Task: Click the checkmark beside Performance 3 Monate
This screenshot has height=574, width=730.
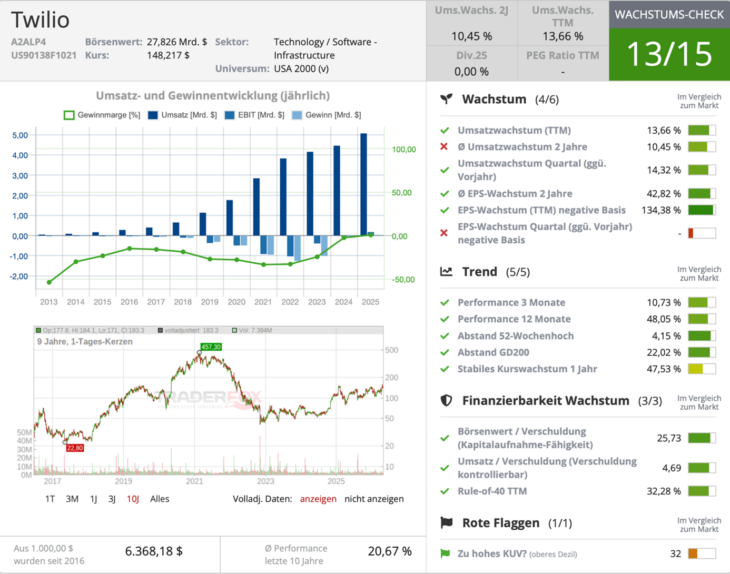Action: [x=445, y=303]
